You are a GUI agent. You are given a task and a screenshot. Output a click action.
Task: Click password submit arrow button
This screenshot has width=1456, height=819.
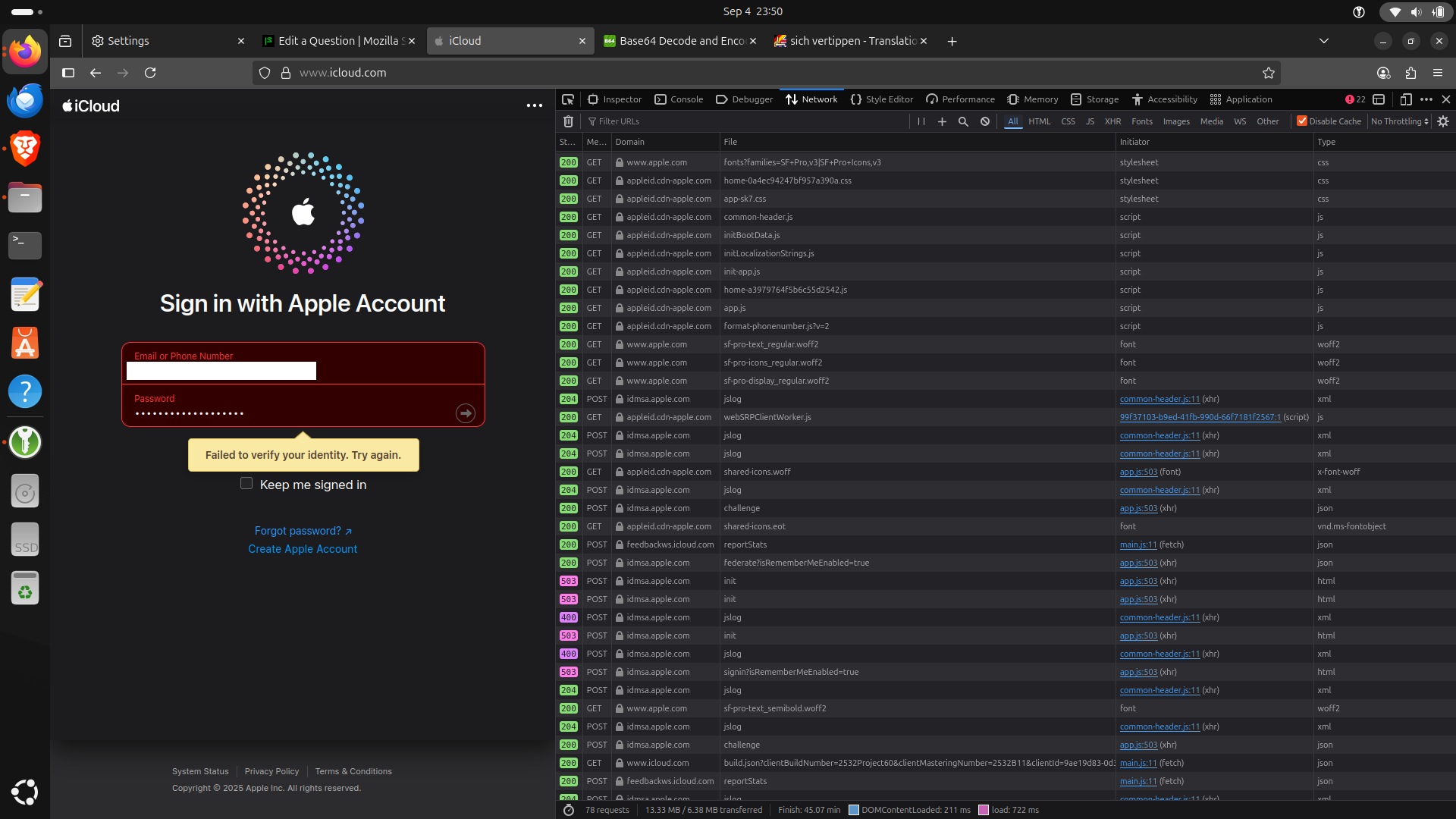pyautogui.click(x=465, y=413)
